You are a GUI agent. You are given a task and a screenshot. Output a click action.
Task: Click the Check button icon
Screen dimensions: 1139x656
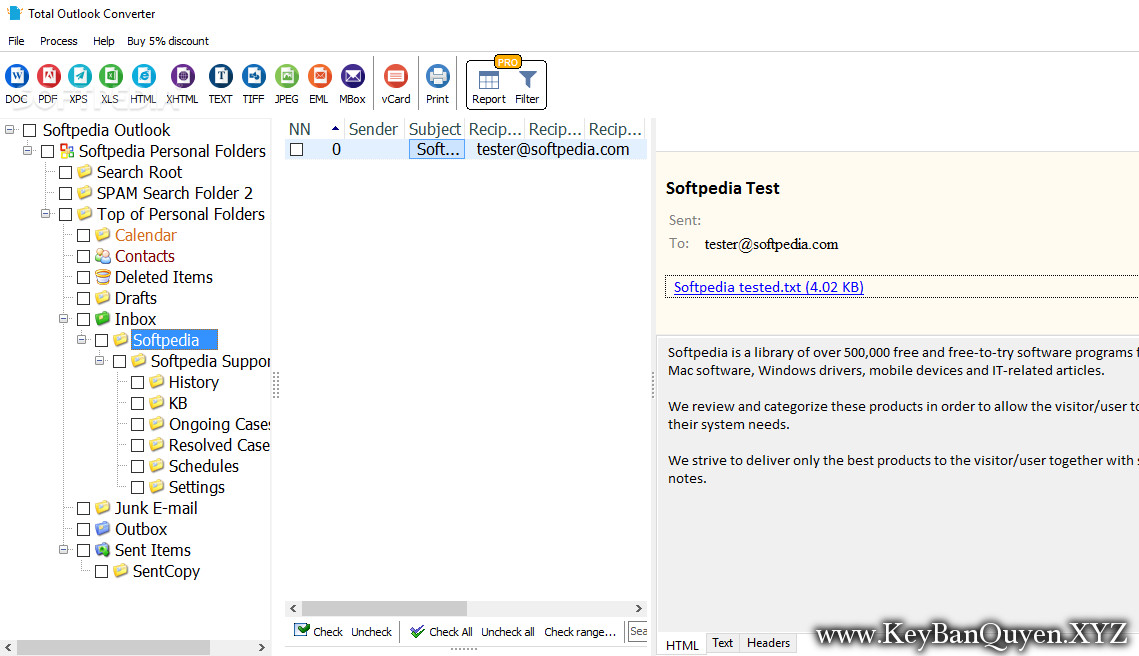click(301, 630)
